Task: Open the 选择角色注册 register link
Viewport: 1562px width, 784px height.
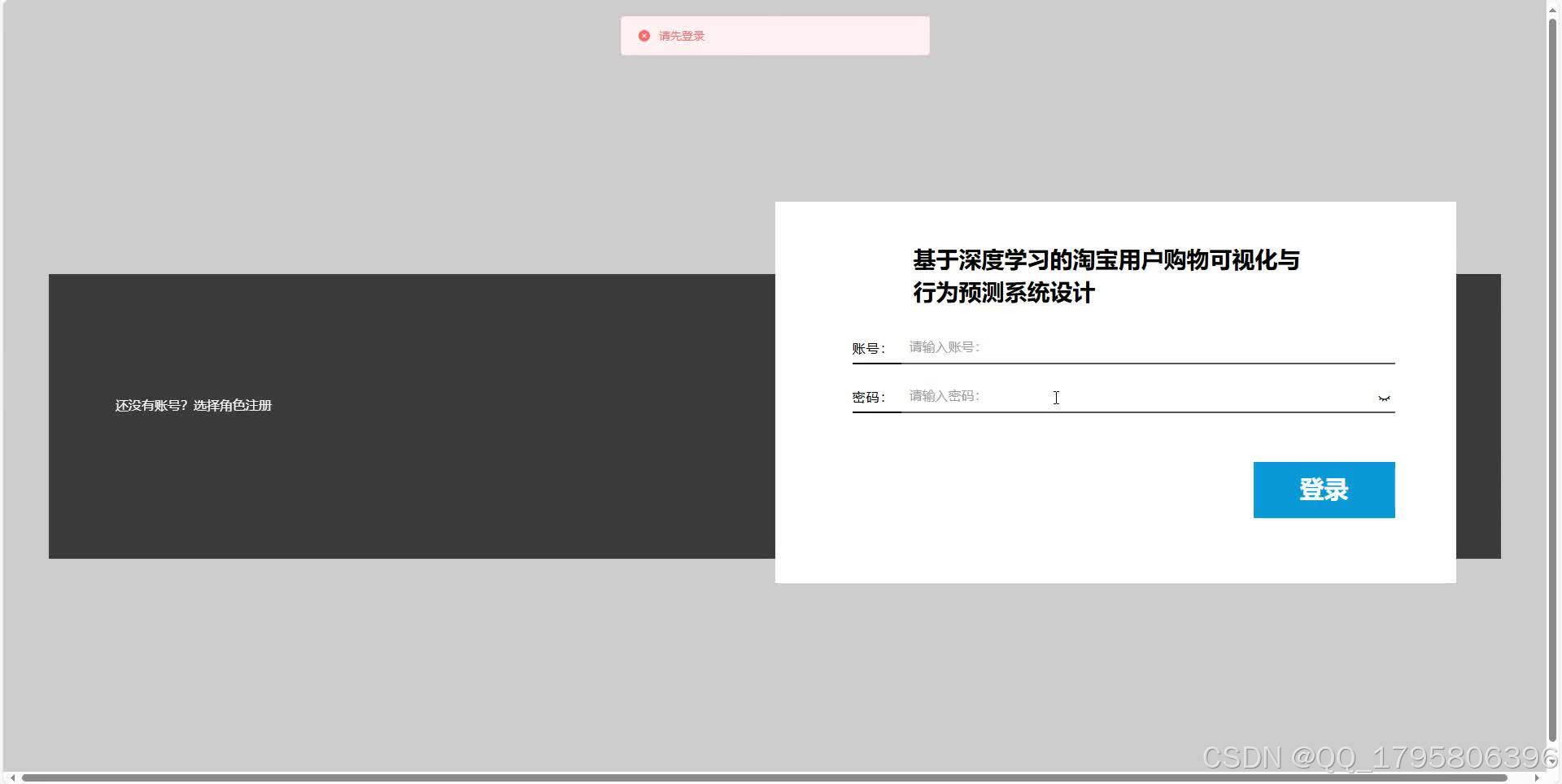Action: pos(232,405)
